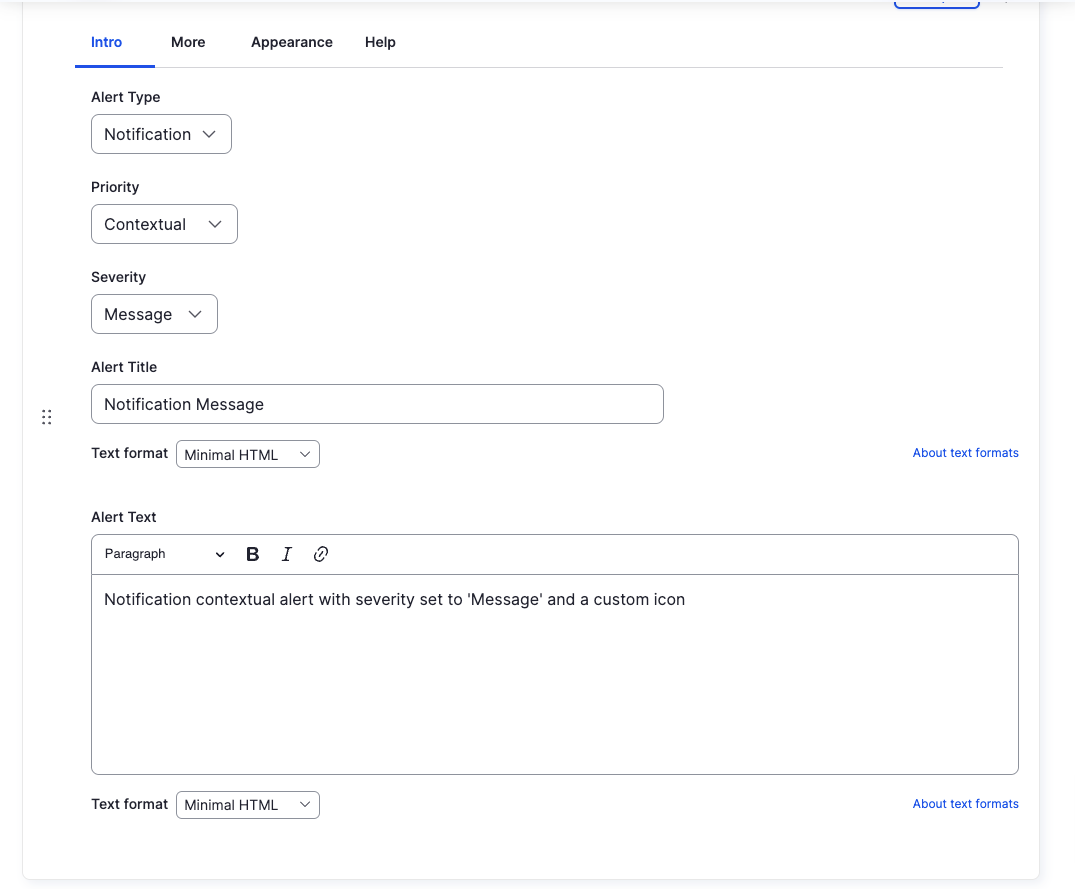Open the upper About text formats link
This screenshot has width=1075, height=889.
[965, 453]
